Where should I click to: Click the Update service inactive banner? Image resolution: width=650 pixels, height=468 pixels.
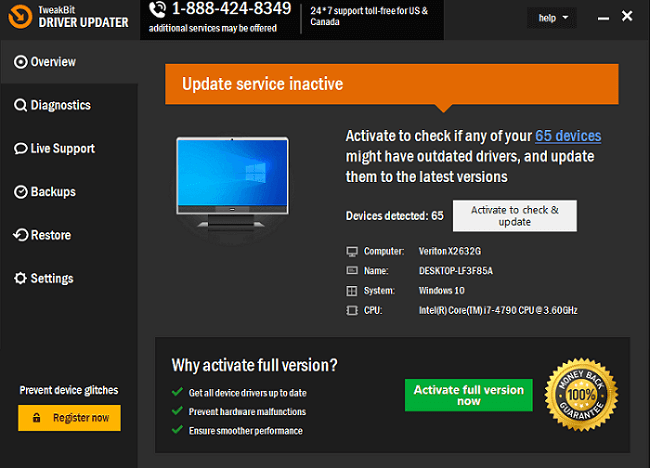coord(392,84)
